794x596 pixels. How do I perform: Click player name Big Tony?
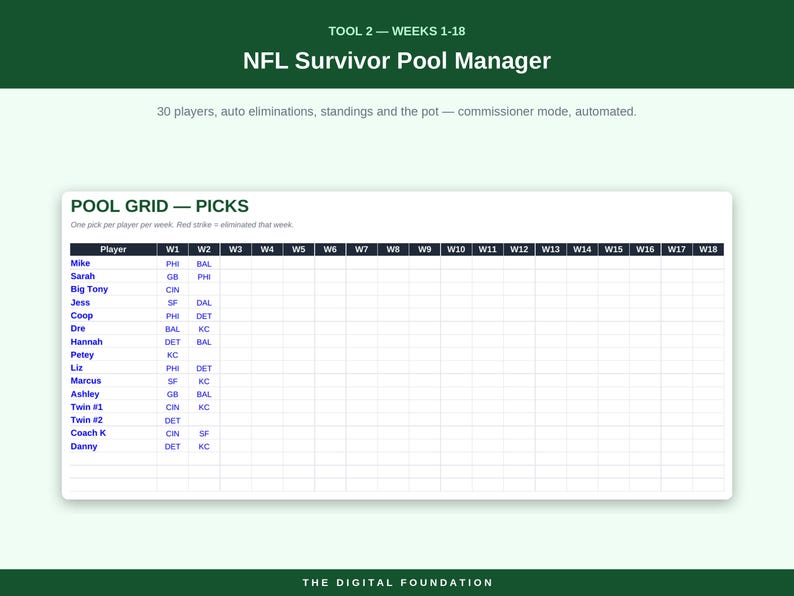[89, 289]
